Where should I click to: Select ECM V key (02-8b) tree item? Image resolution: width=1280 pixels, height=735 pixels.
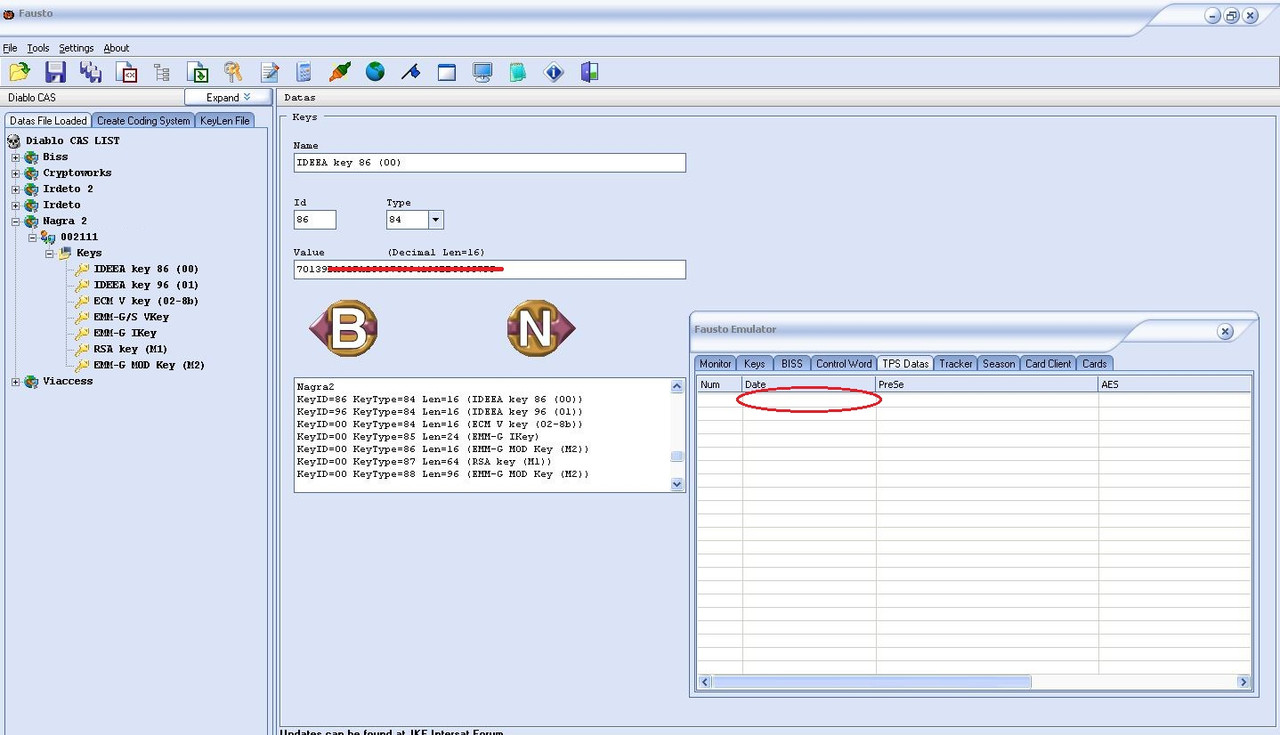point(146,301)
